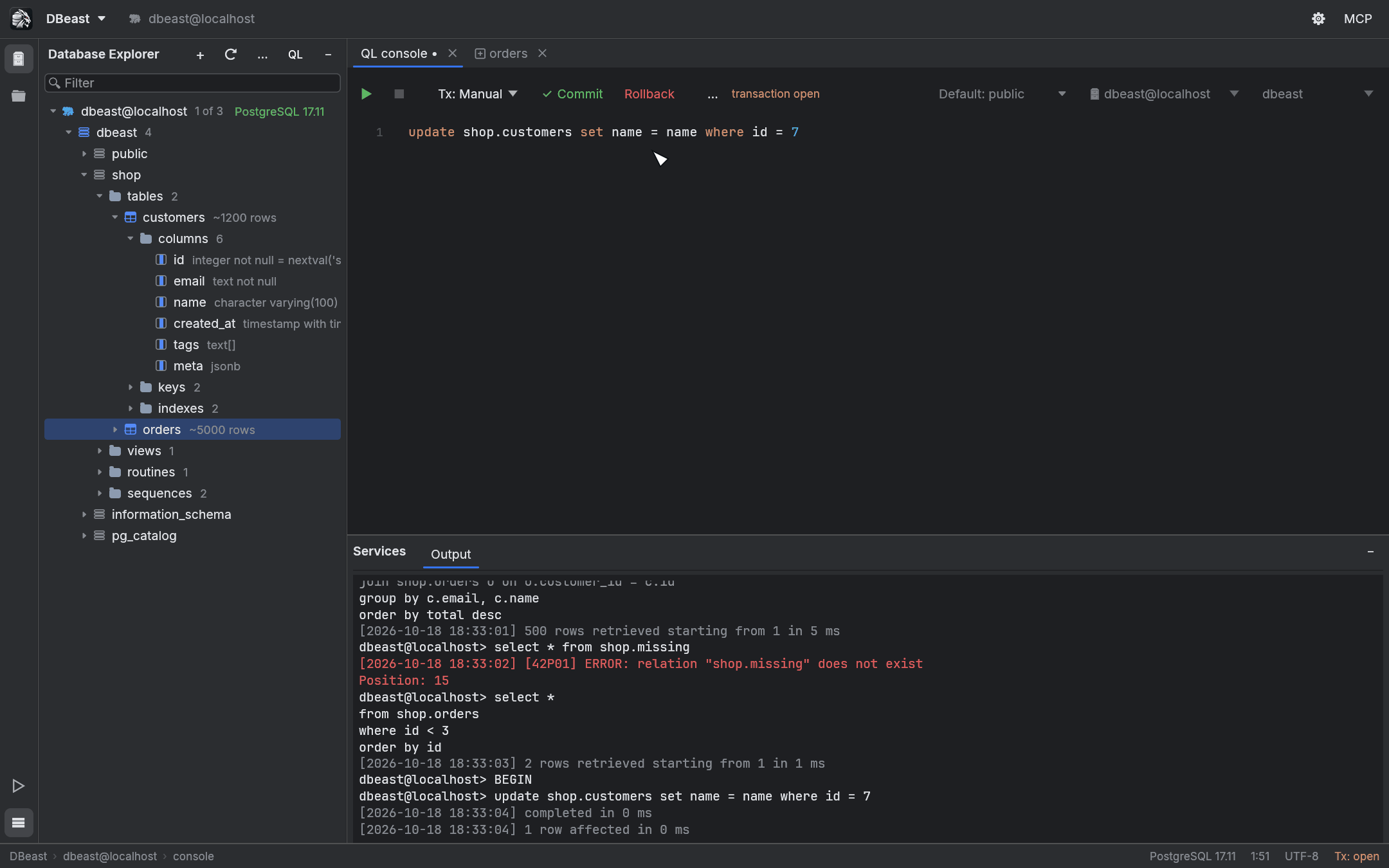Open the database sidebar icon
Viewport: 1389px width, 868px height.
[x=19, y=59]
